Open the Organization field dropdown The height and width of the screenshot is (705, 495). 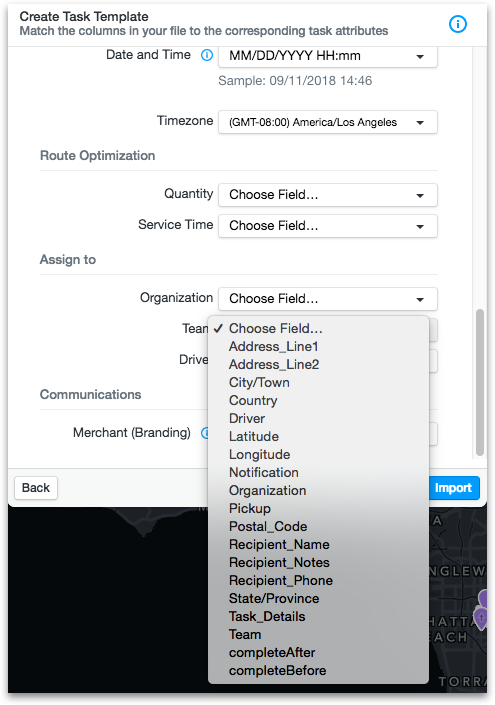328,299
